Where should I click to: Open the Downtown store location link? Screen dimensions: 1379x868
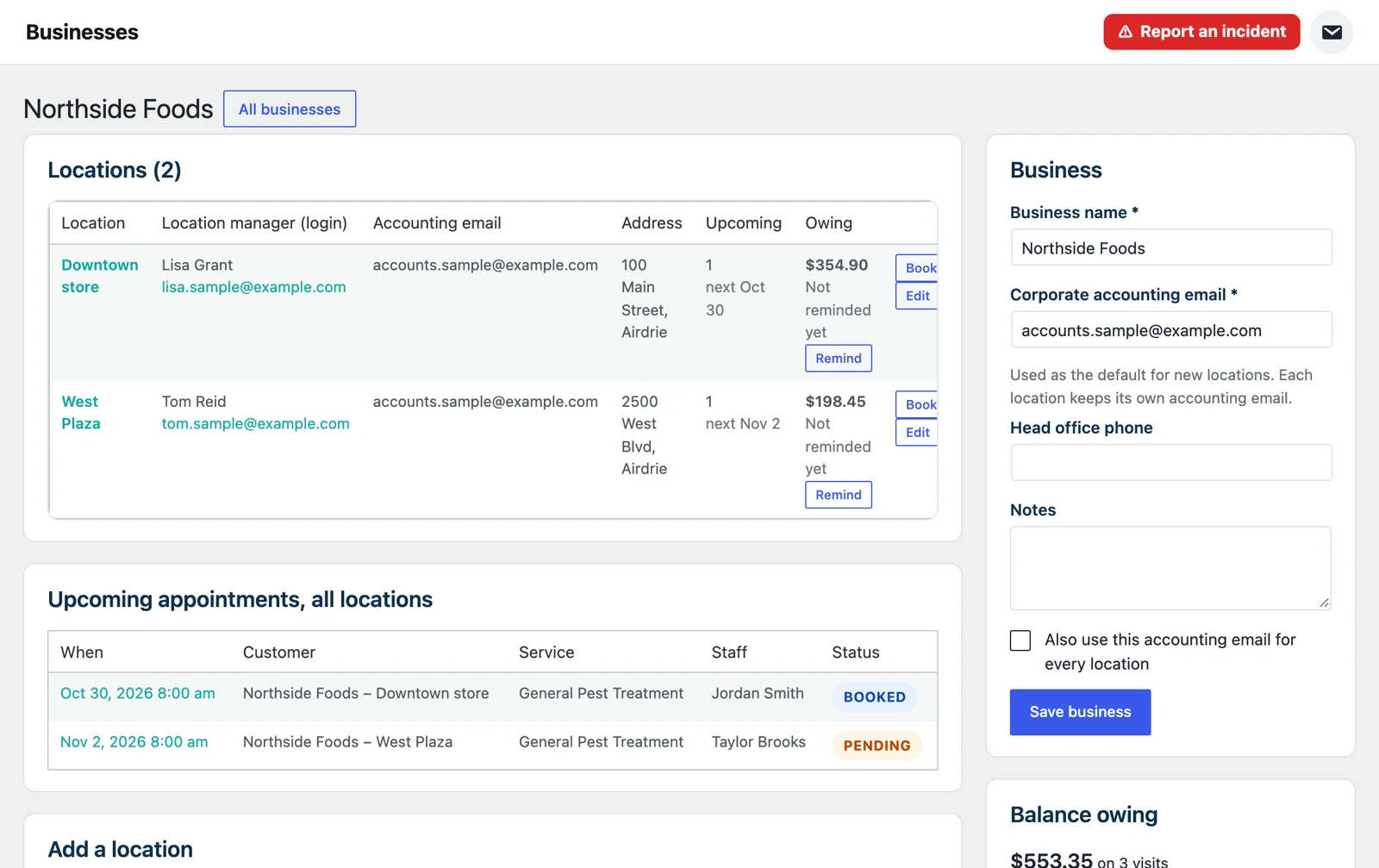pos(100,276)
